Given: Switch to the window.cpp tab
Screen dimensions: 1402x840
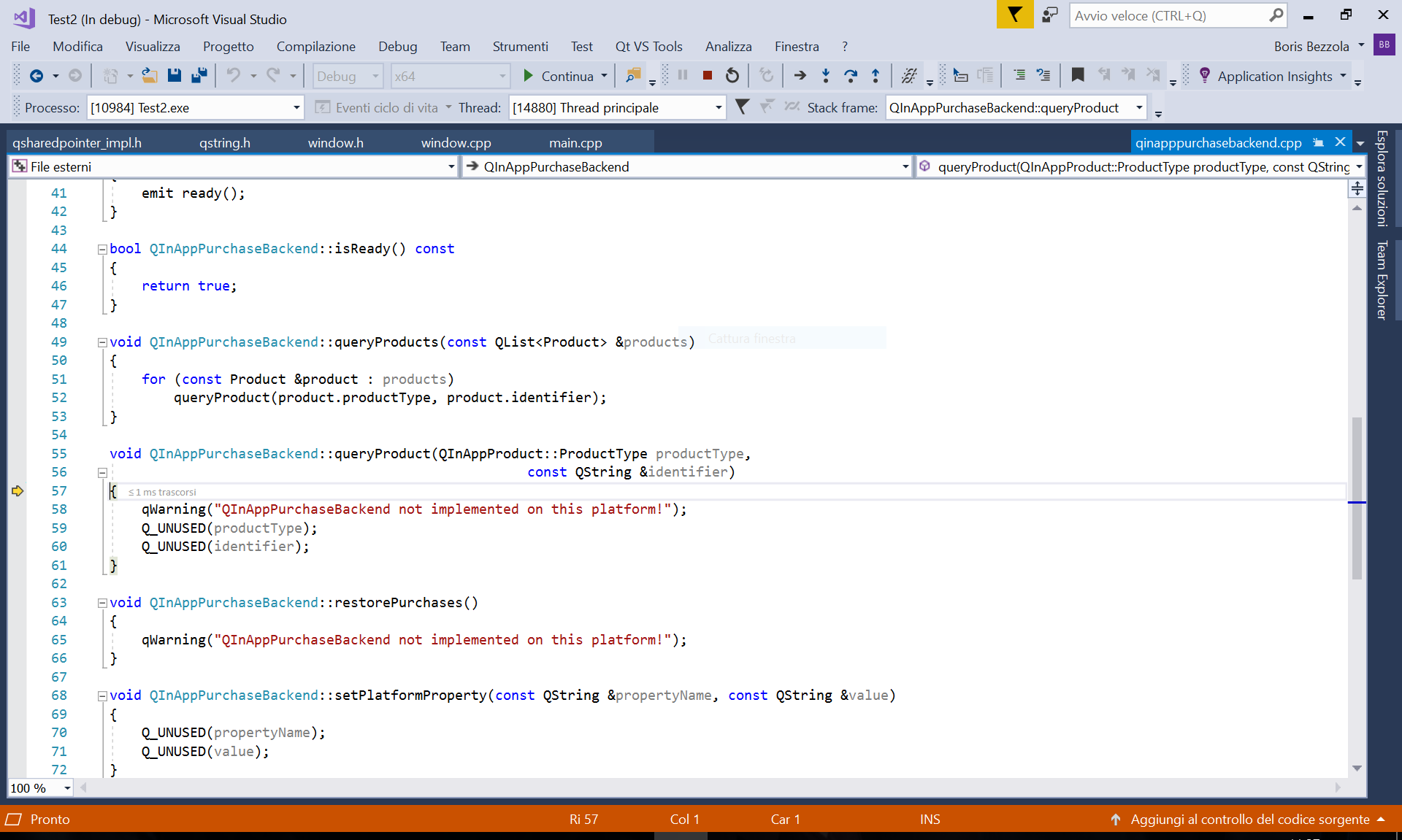Looking at the screenshot, I should pos(456,143).
